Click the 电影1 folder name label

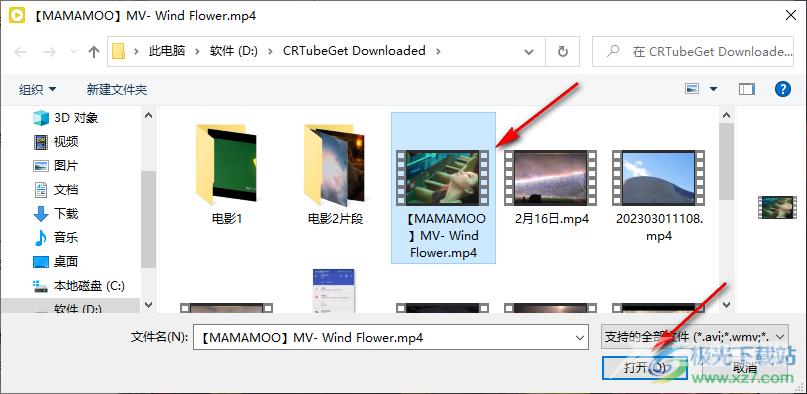227,219
